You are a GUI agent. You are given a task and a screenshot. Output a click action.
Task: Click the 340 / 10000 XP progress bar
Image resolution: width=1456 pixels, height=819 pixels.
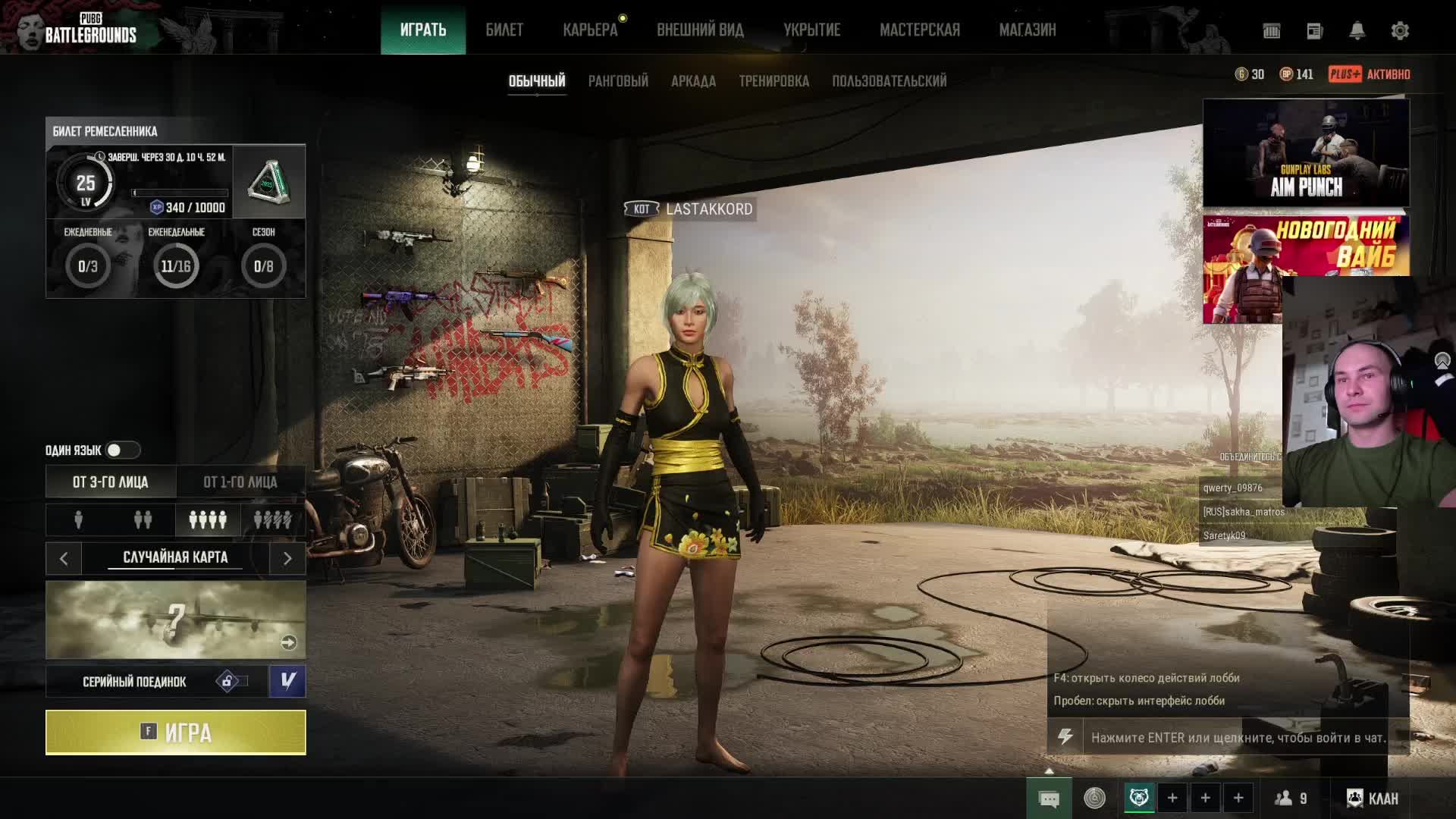pyautogui.click(x=180, y=193)
